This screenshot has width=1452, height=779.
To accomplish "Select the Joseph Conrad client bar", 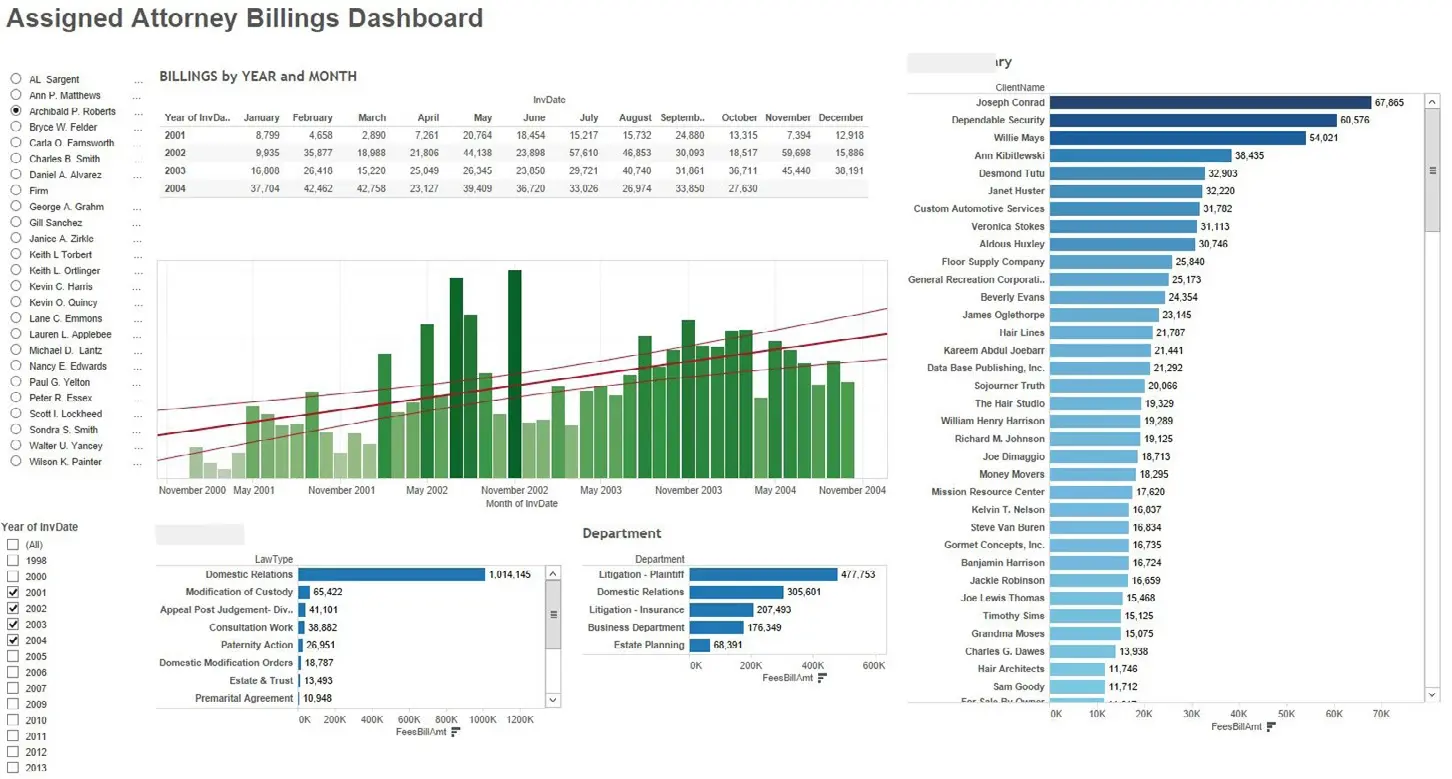I will point(1210,103).
